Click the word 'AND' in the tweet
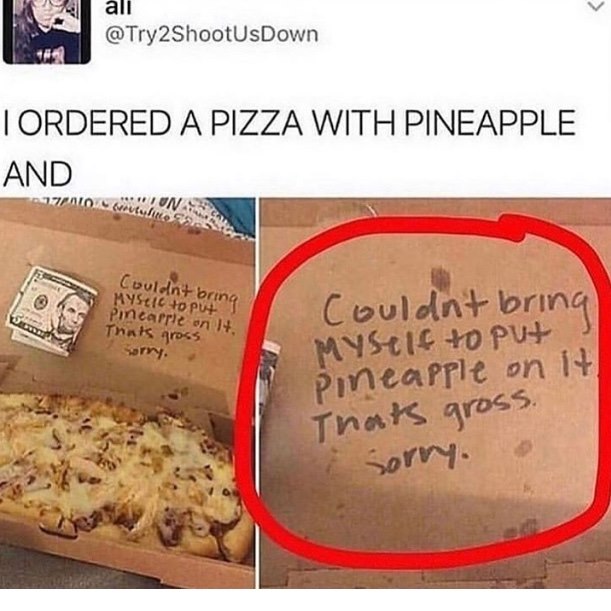 click(x=37, y=174)
